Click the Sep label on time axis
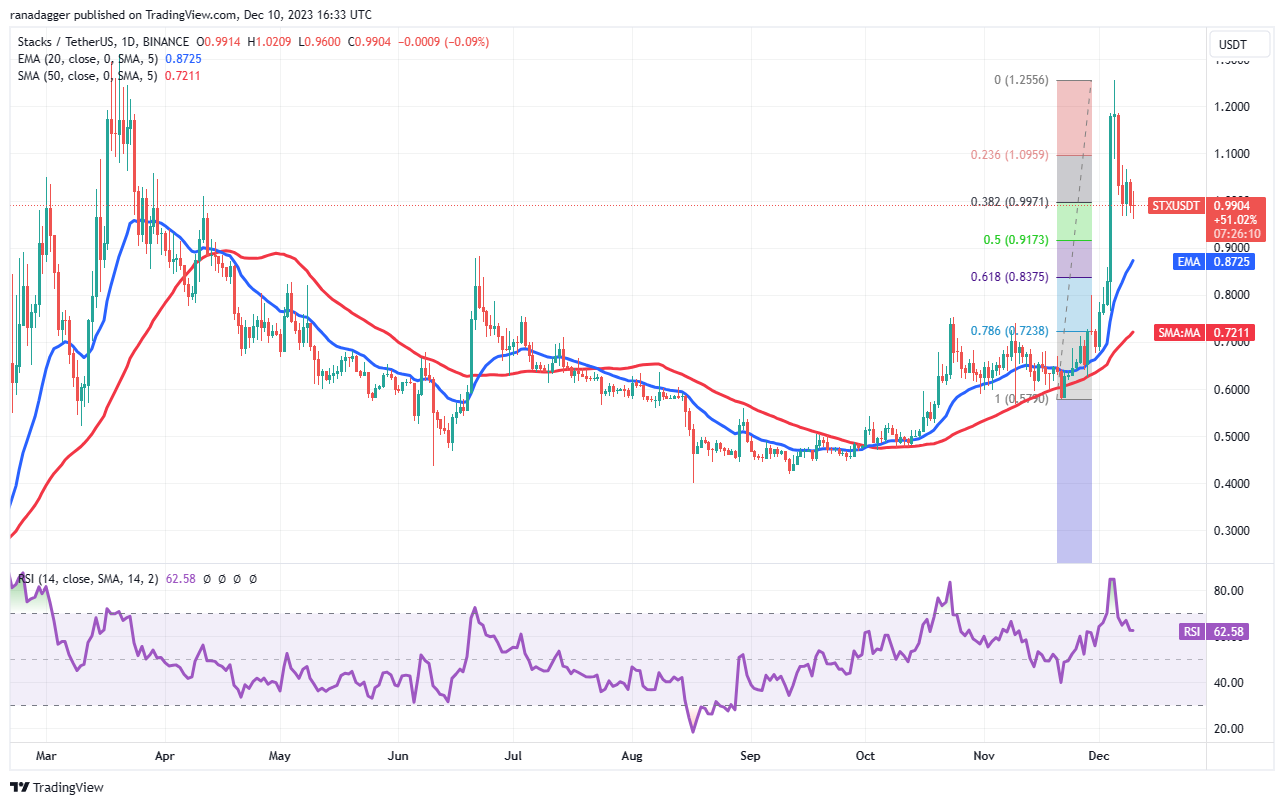Viewport: 1284px width, 805px height. tap(751, 756)
